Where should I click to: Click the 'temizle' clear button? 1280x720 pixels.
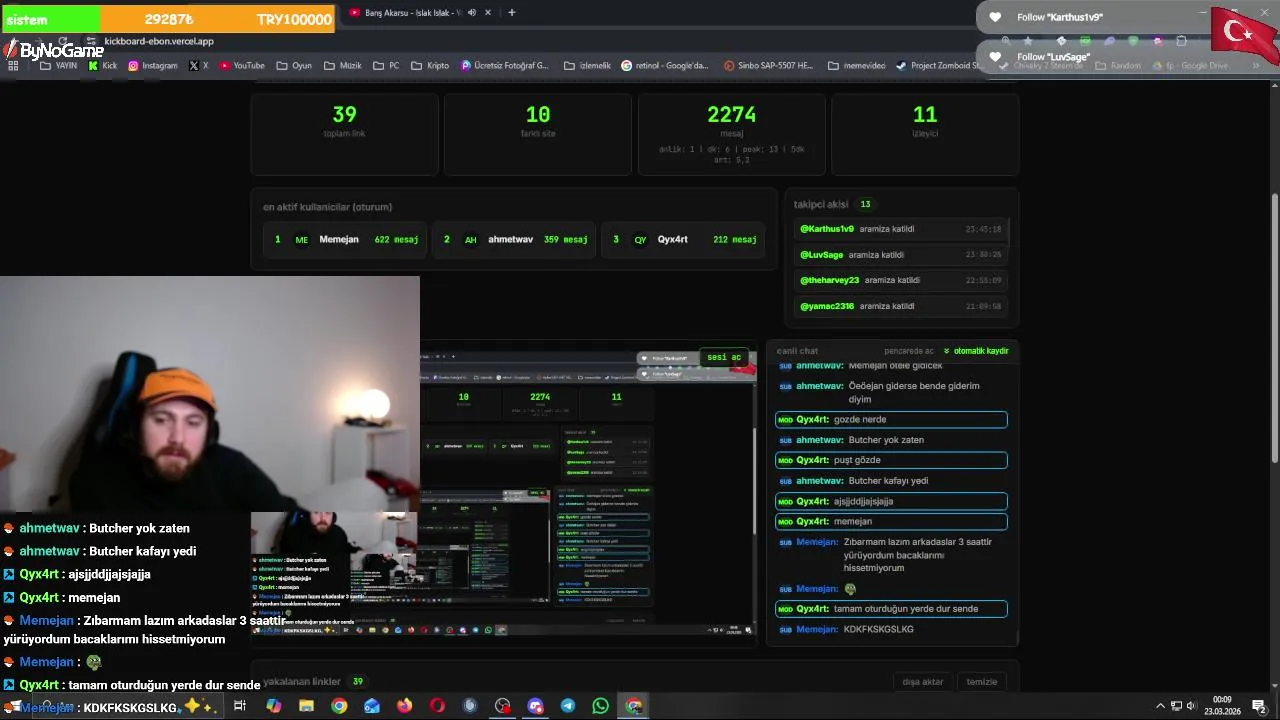981,682
